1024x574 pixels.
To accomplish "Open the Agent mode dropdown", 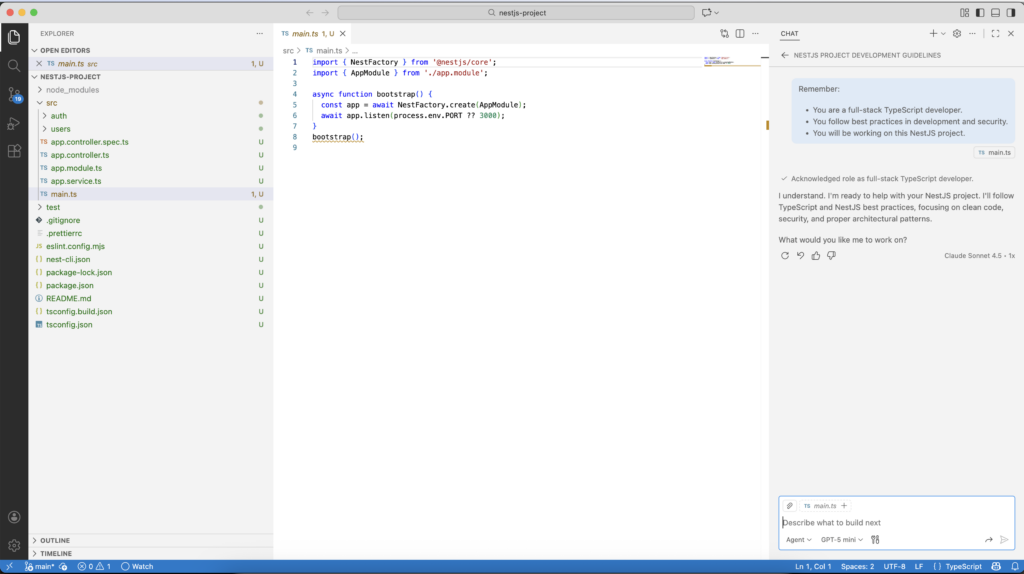I will point(798,539).
